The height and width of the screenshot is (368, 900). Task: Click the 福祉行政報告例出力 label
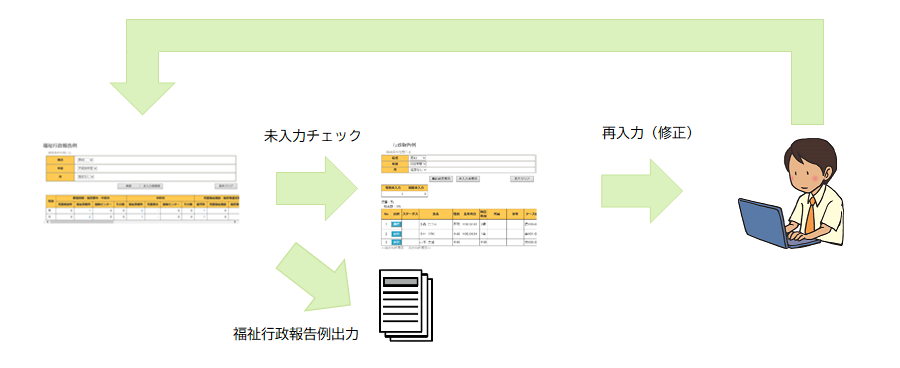[x=296, y=334]
